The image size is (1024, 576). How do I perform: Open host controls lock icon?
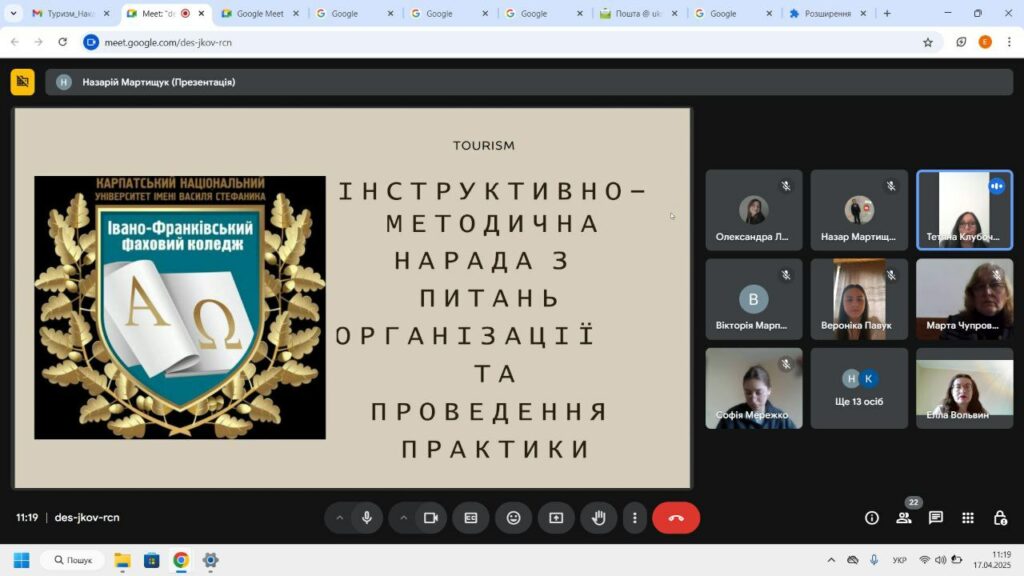click(1000, 518)
